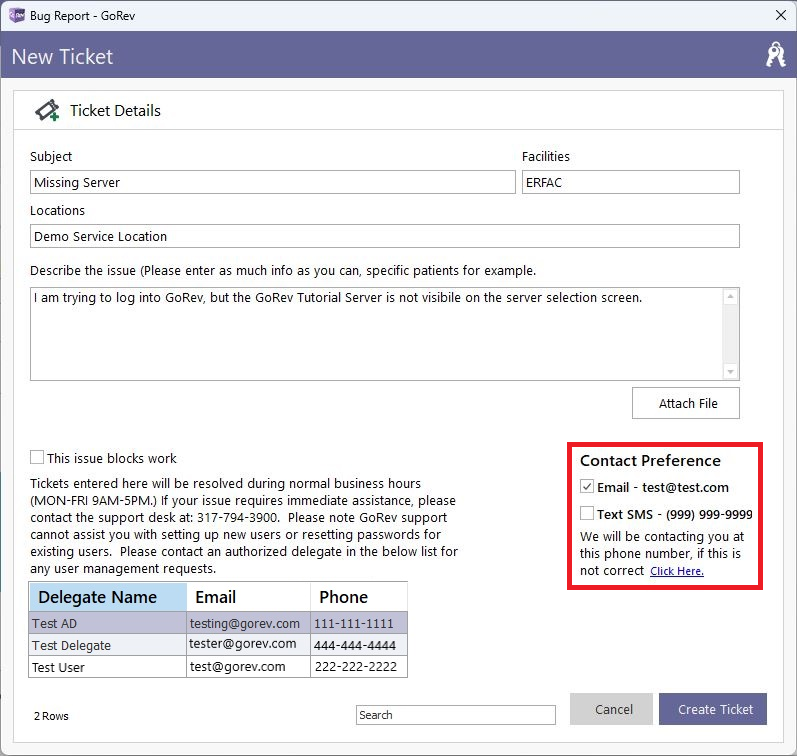Click the testing@gorev.com email cell
Screen dimensions: 797x756
(249, 623)
